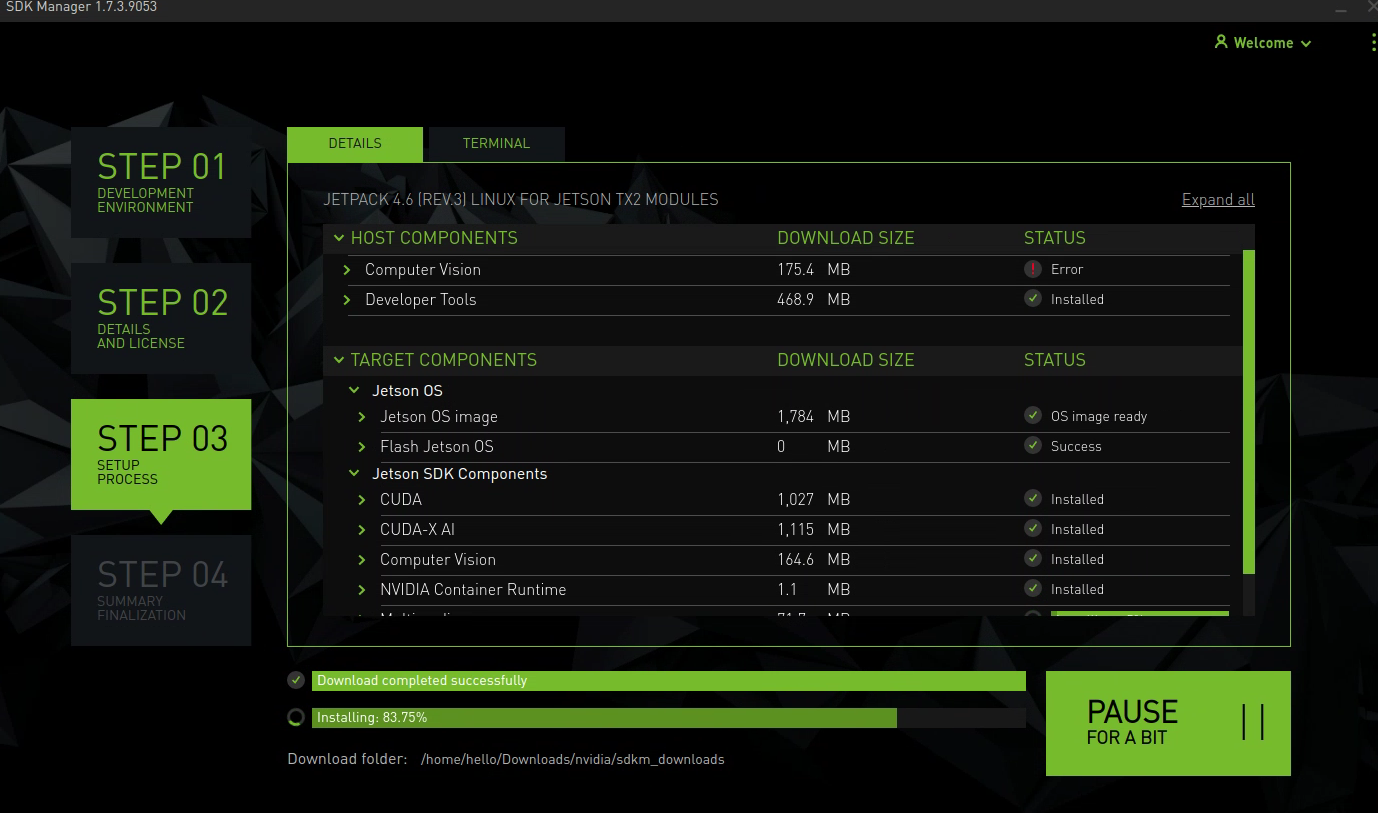Viewport: 1378px width, 813px height.
Task: Click the Expand all link
Action: coord(1218,199)
